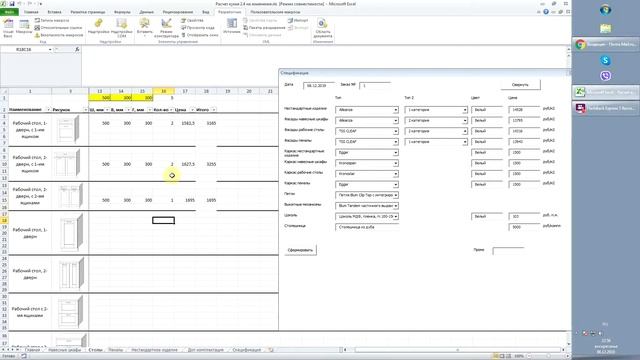The image size is (640, 360).
Task: Click the Windows Start orb
Action: point(605,10)
